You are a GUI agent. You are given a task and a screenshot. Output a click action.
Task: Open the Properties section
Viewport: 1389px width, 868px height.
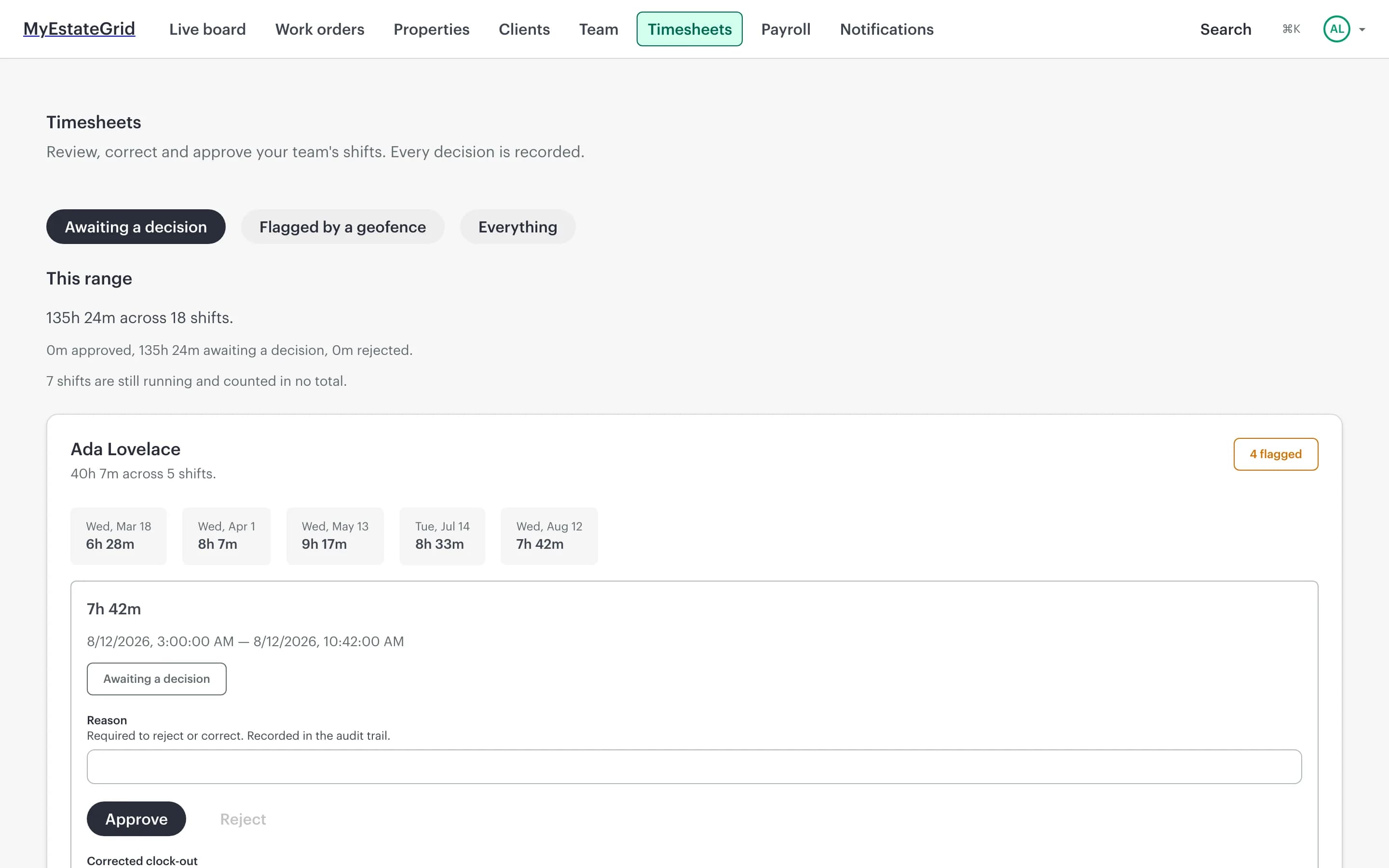(431, 29)
